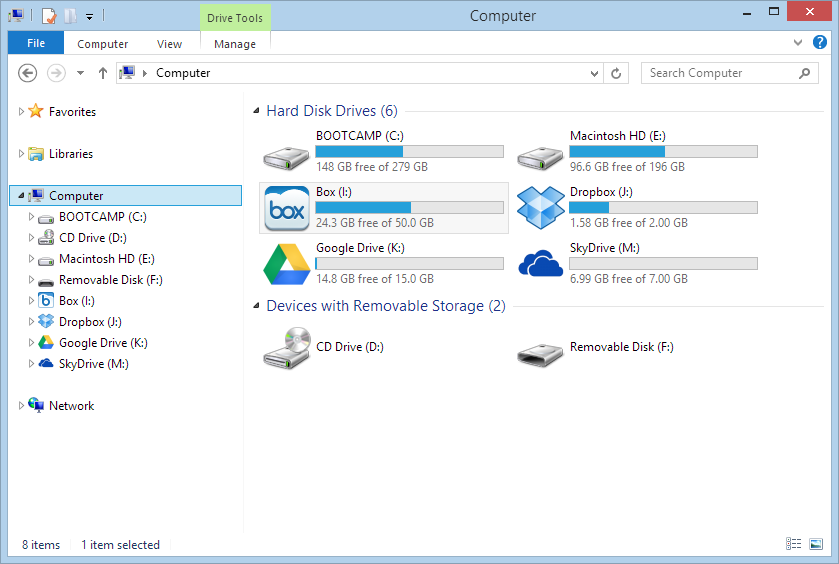Expand BOOTCAMP (C:) in the tree

pyautogui.click(x=31, y=217)
